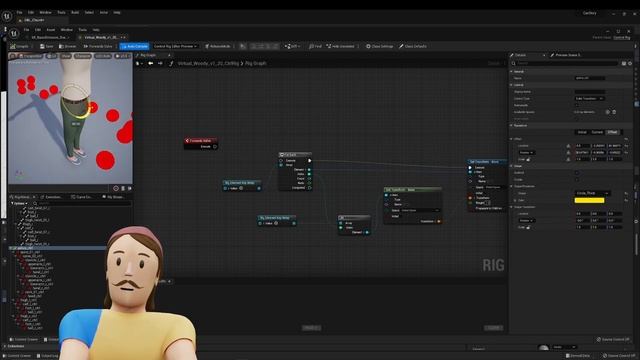This screenshot has width=640, height=360.
Task: Switch to the My Blueprint tab
Action: point(114,197)
